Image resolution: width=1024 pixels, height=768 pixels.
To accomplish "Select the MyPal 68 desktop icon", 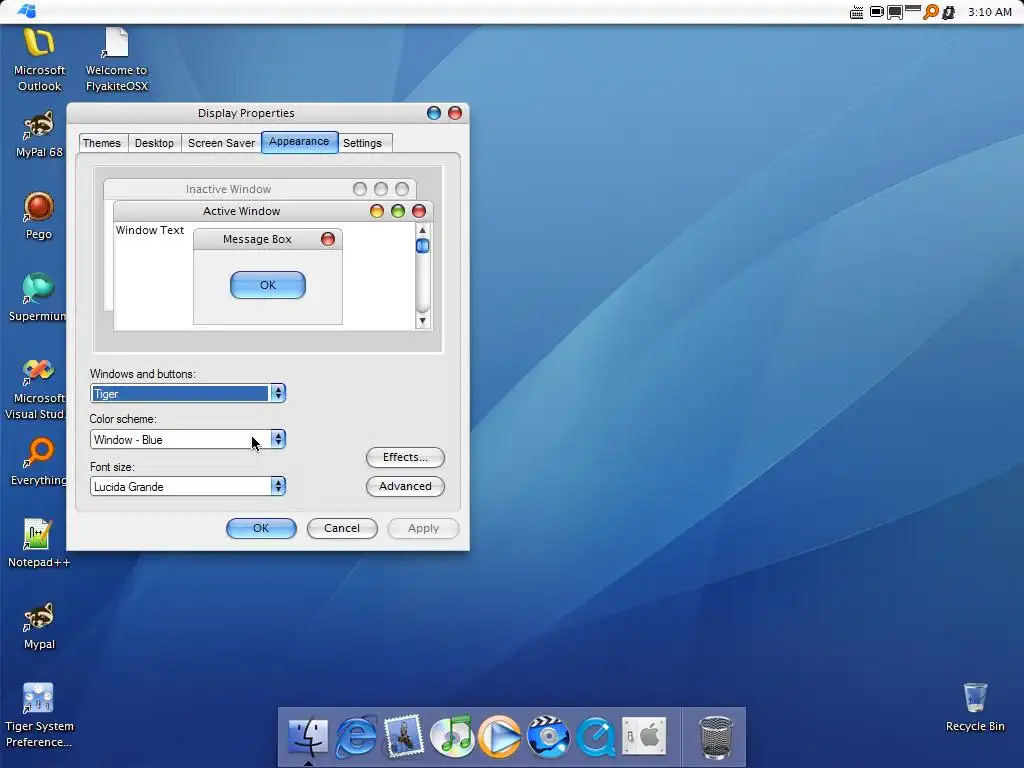I will pos(39,135).
